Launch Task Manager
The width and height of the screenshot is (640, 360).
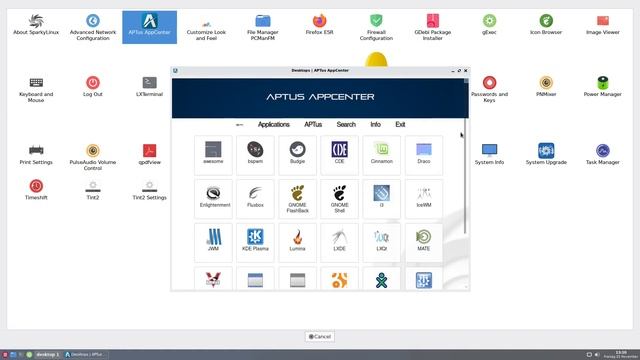point(602,154)
